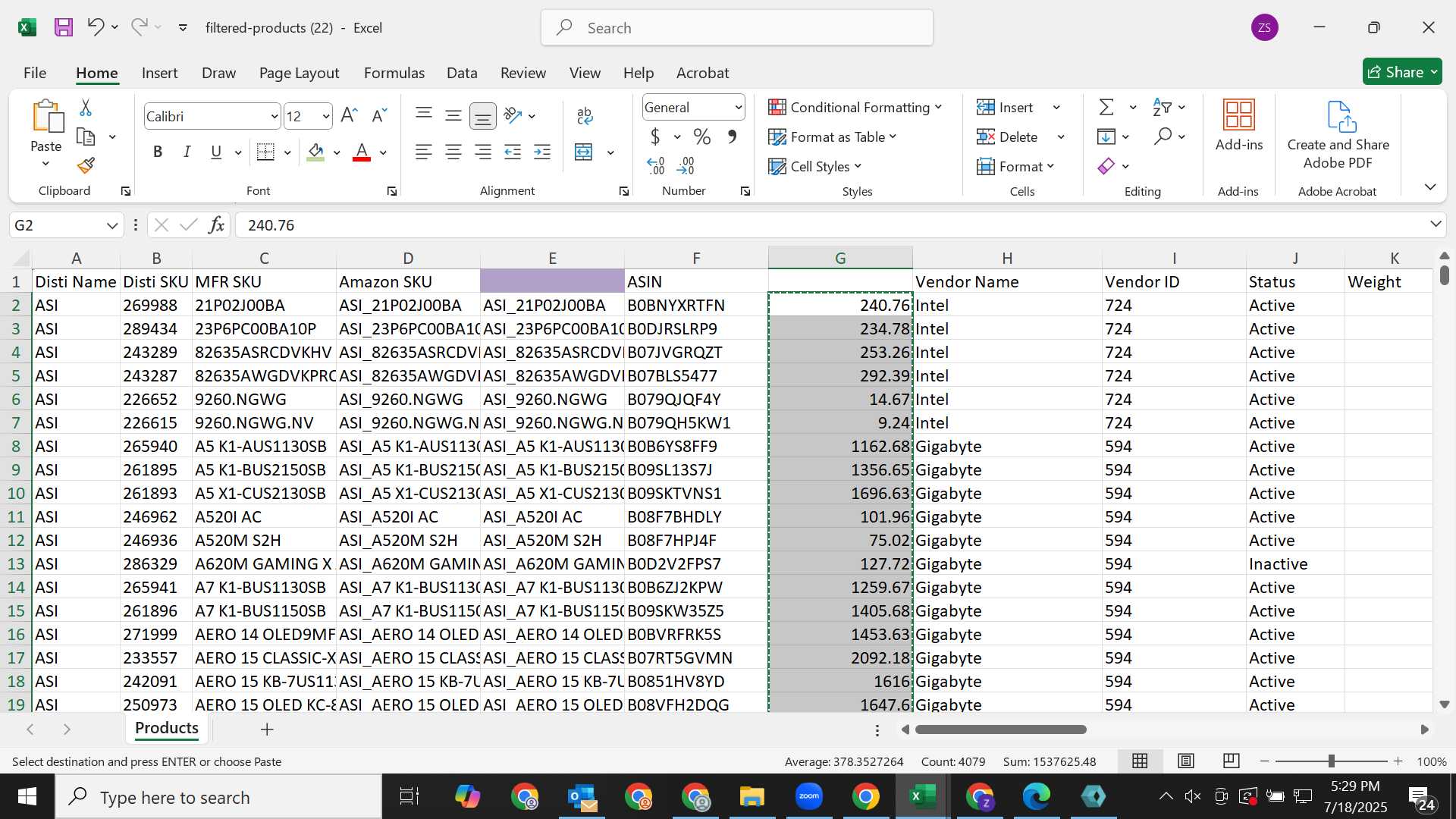Switch to the Page Layout tab
Viewport: 1456px width, 819px height.
pyautogui.click(x=299, y=73)
